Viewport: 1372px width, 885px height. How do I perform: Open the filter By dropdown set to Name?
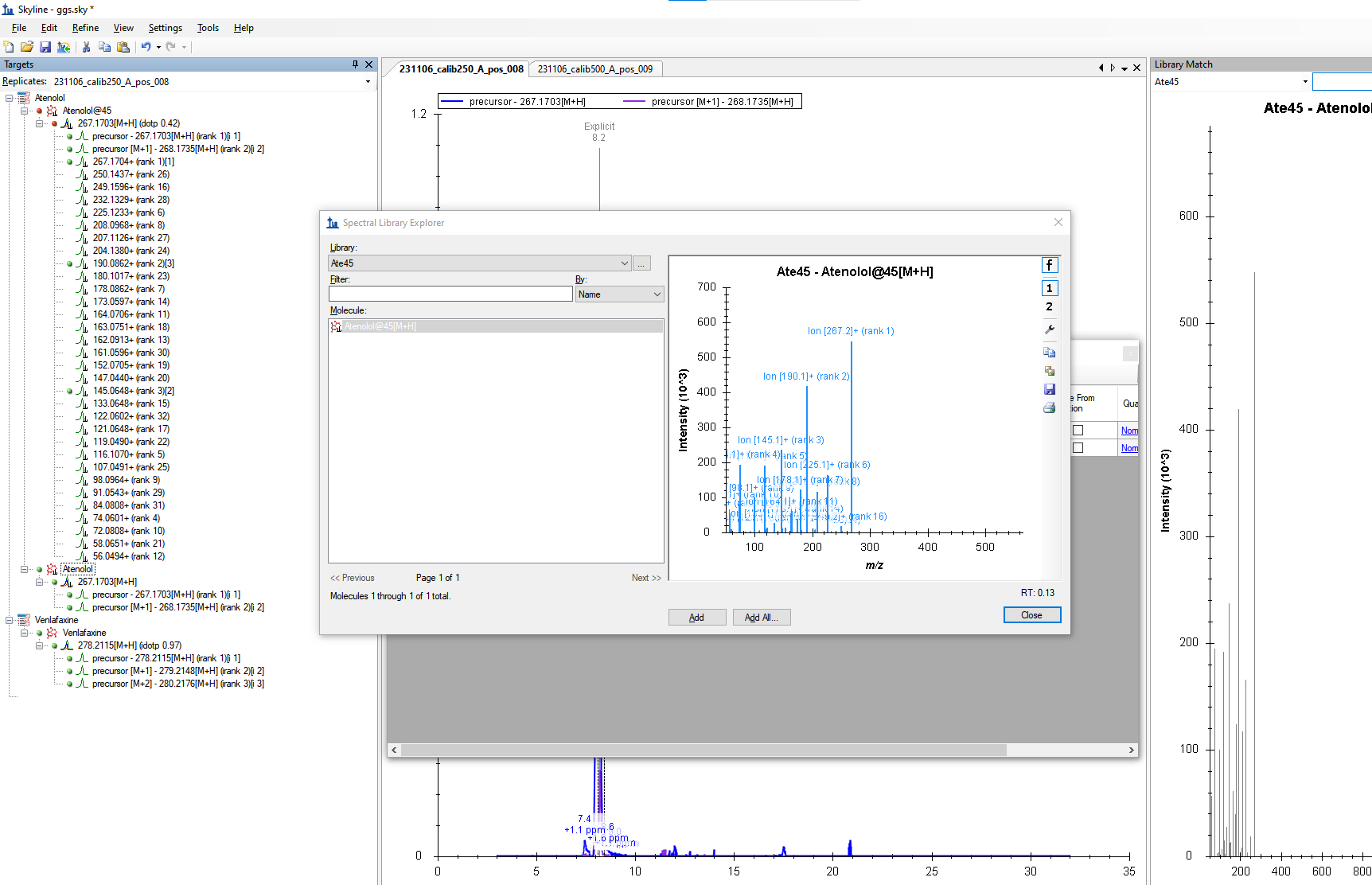619,294
